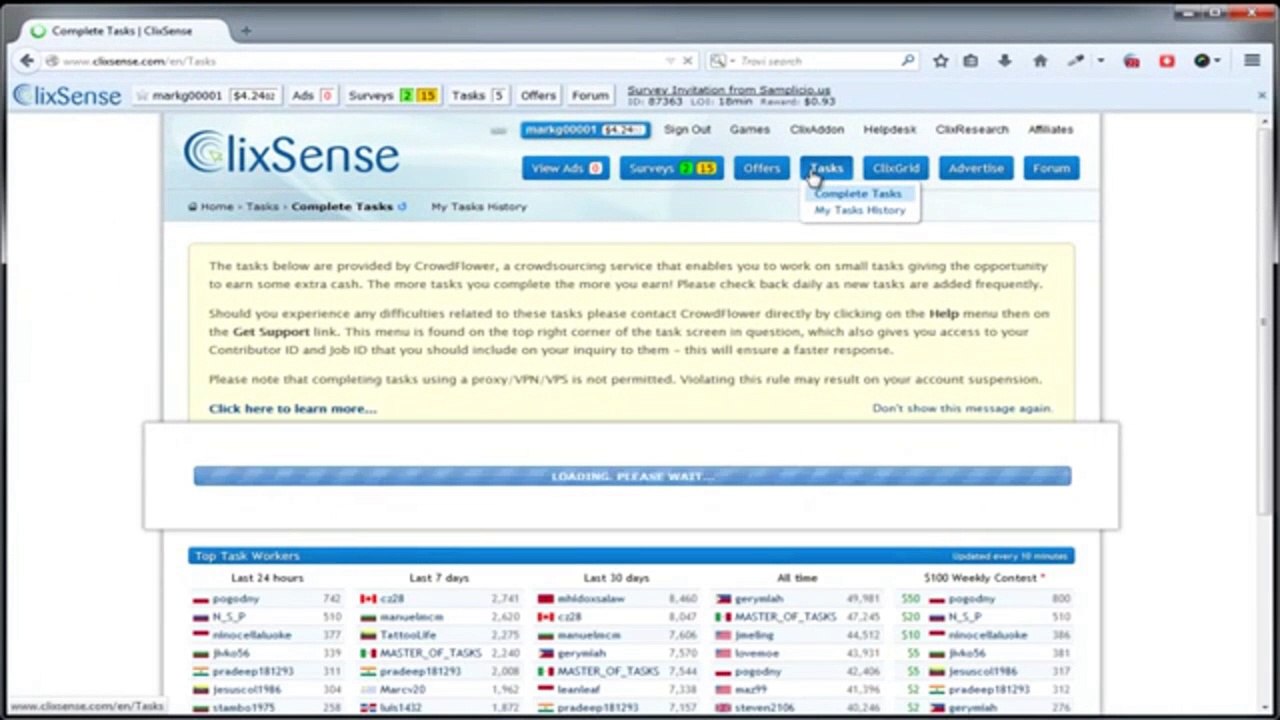Open the URL history dropdown arrow

(670, 61)
